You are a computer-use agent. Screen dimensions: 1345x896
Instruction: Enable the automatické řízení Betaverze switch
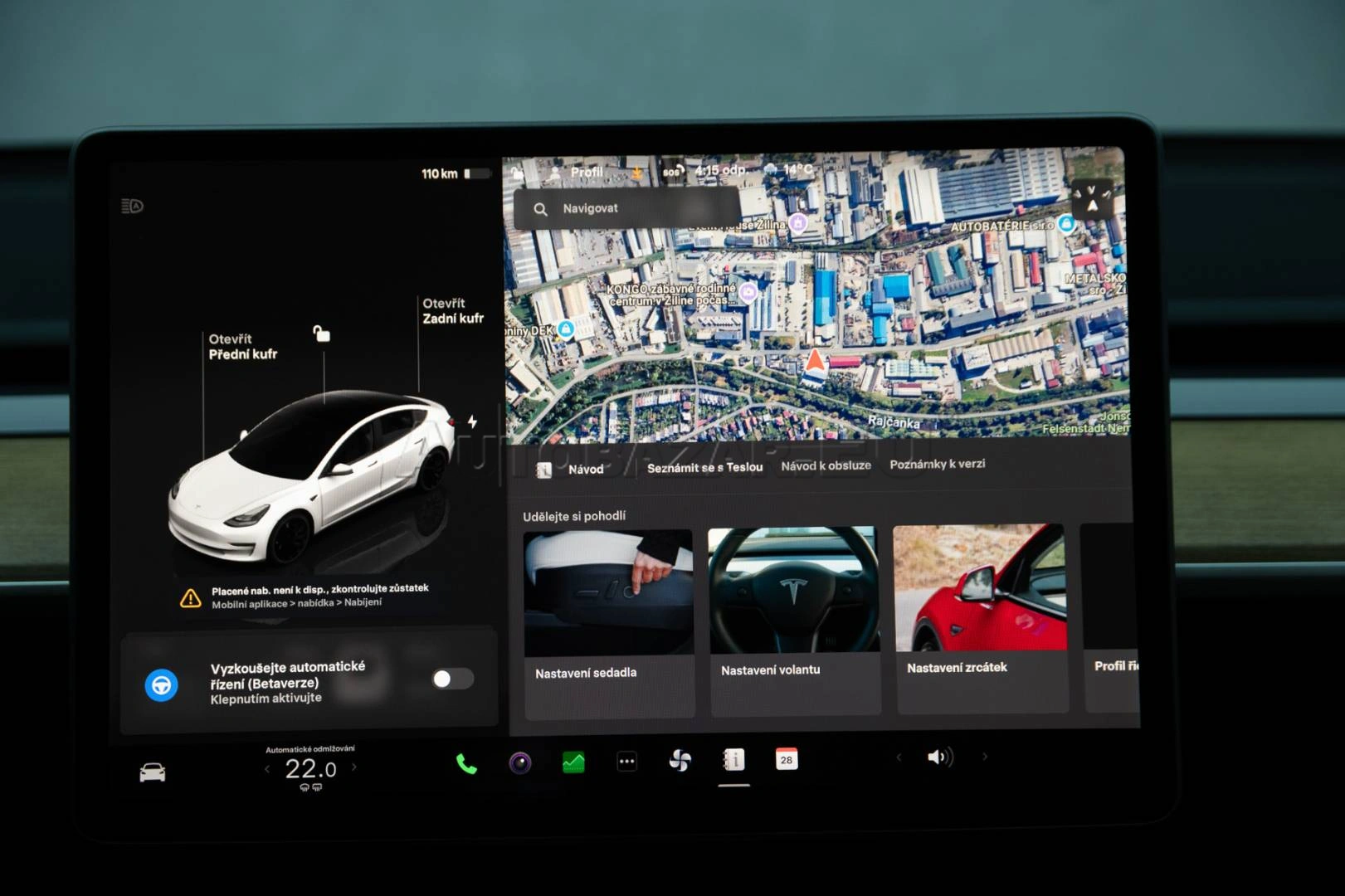(453, 679)
